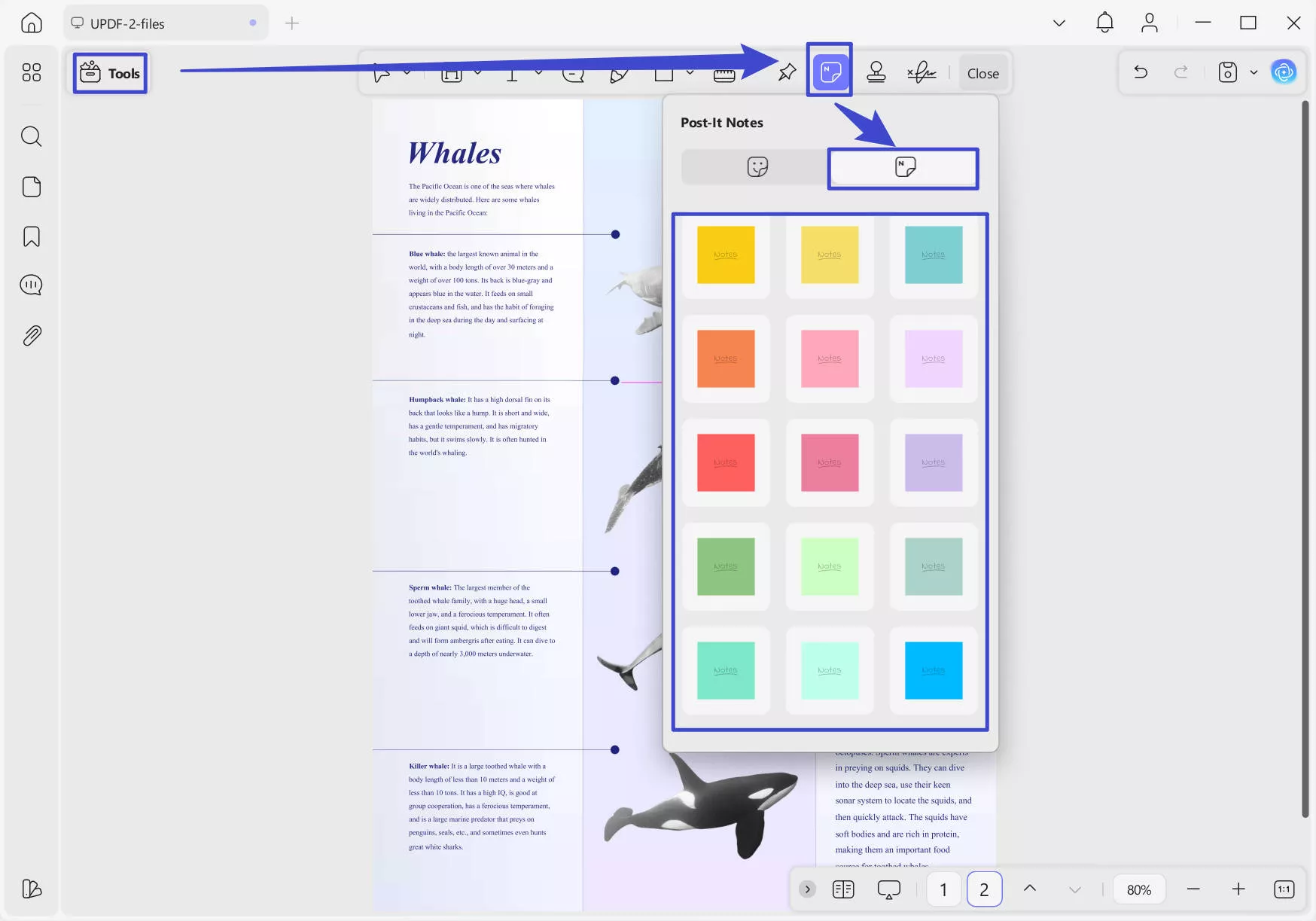Open the comments panel in the sidebar
This screenshot has height=921, width=1316.
coord(31,285)
